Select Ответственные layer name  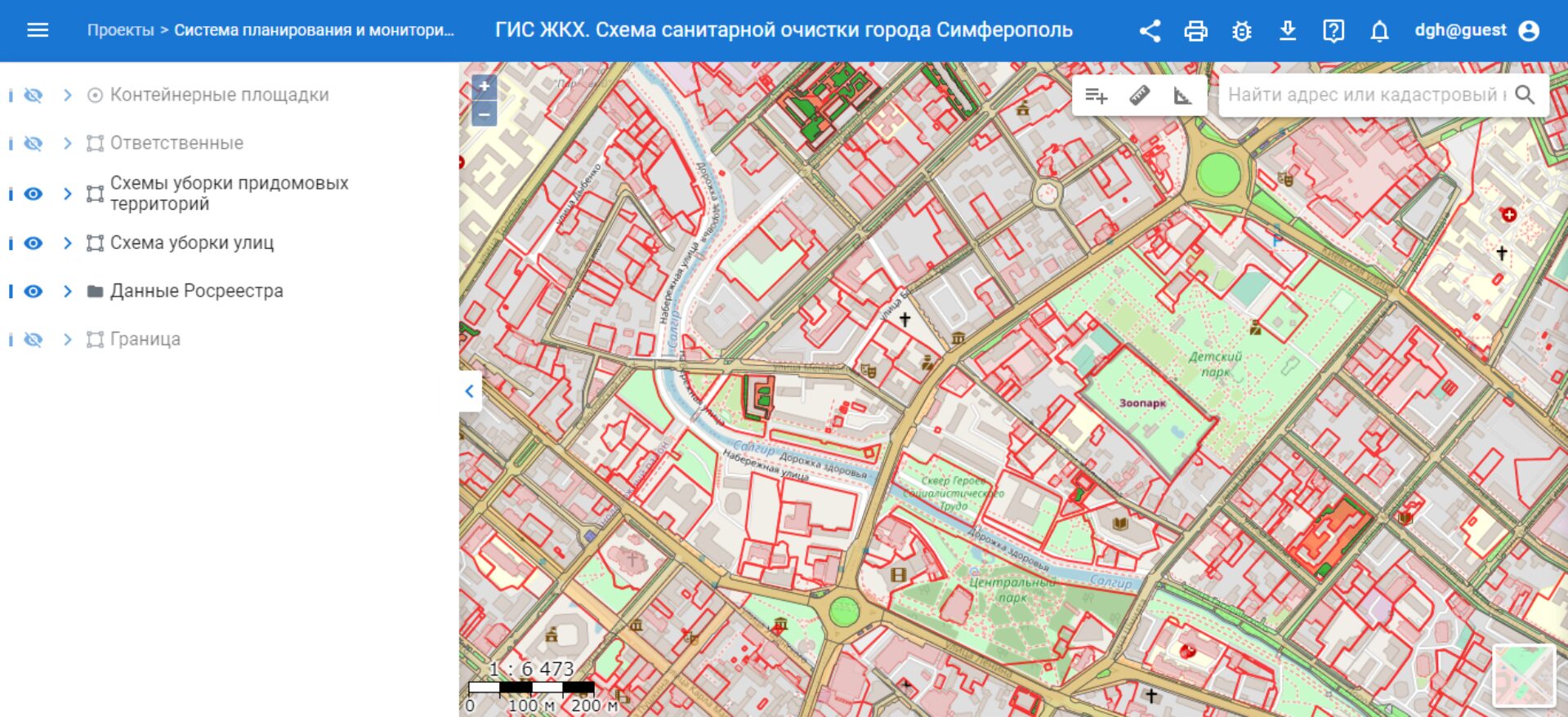click(x=176, y=143)
